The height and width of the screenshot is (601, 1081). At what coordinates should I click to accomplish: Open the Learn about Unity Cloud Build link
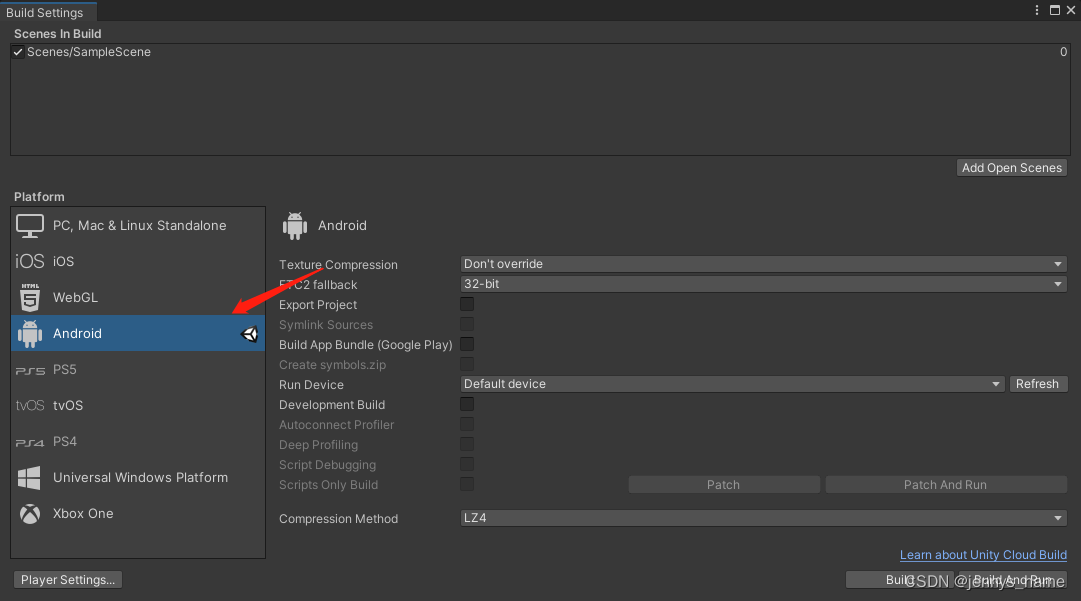pos(983,554)
